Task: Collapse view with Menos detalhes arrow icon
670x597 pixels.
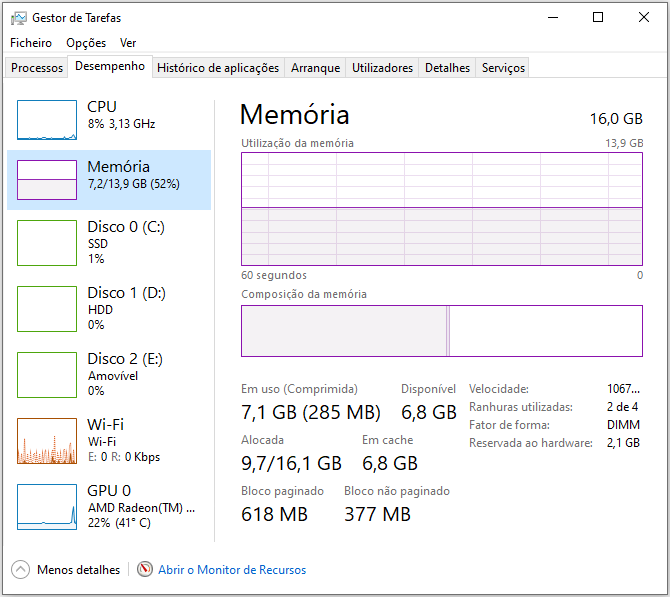Action: (21, 569)
